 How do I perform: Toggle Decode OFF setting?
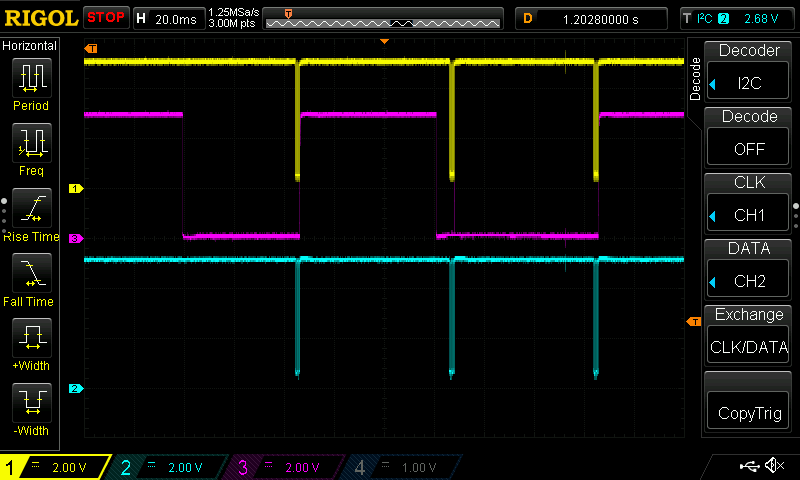point(748,137)
